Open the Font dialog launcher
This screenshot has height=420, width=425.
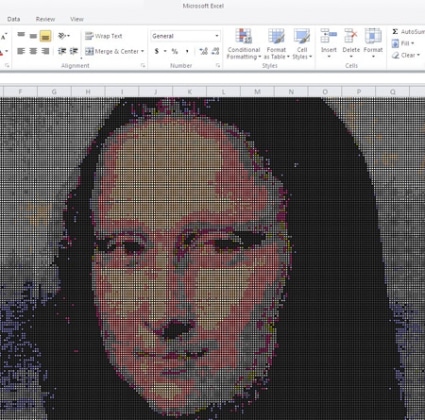click(x=7, y=65)
